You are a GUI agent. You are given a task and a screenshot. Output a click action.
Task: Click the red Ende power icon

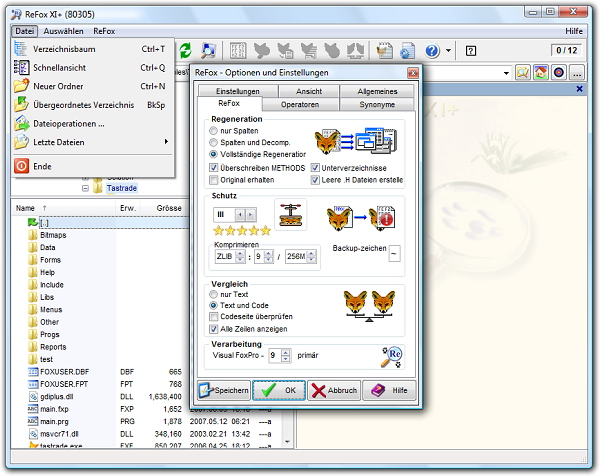point(21,166)
